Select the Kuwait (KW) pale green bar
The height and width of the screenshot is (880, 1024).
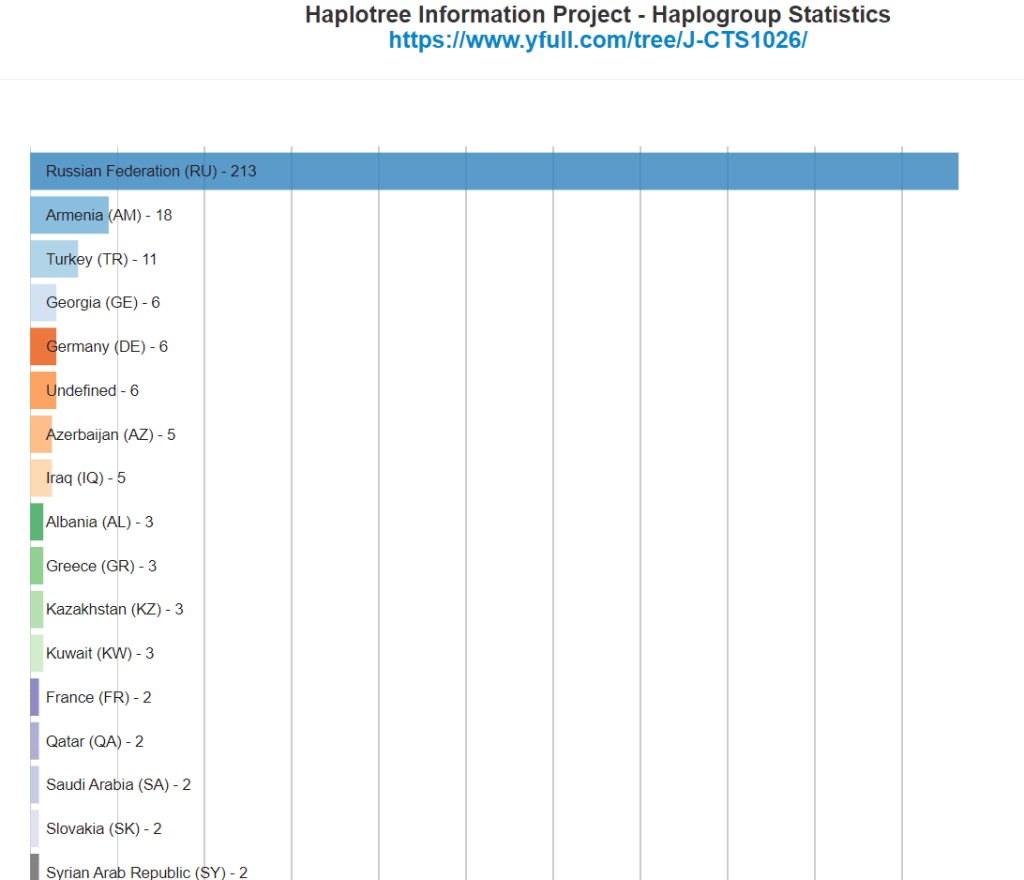[37, 654]
